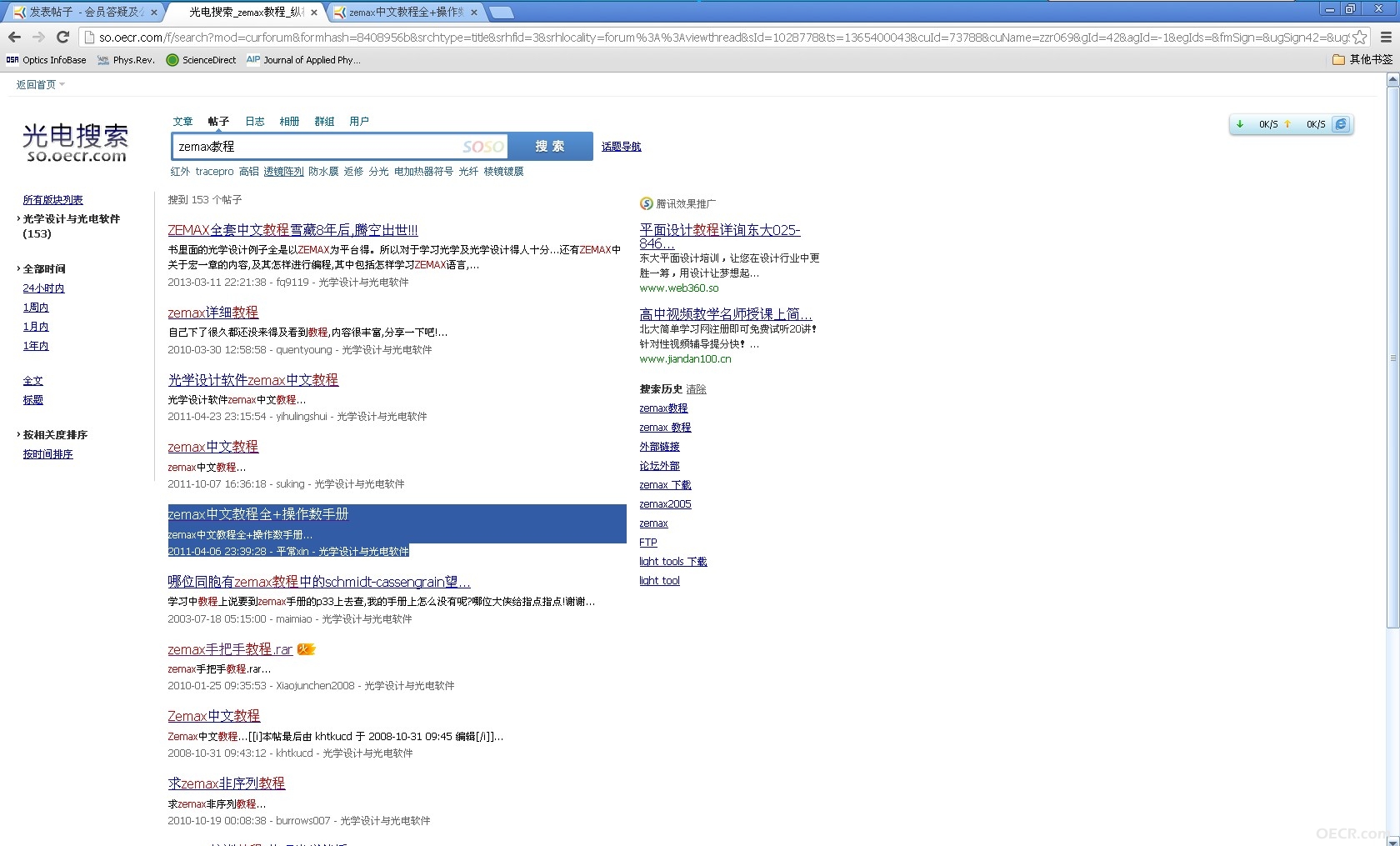Select the 日志 search category

pyautogui.click(x=255, y=122)
